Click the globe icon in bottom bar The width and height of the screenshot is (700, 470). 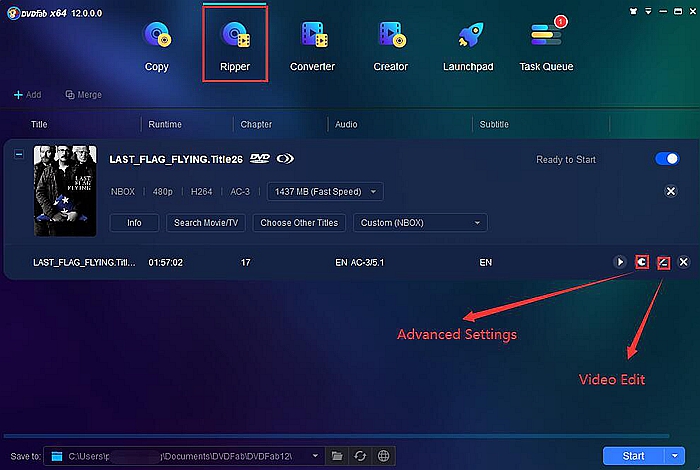coord(383,456)
